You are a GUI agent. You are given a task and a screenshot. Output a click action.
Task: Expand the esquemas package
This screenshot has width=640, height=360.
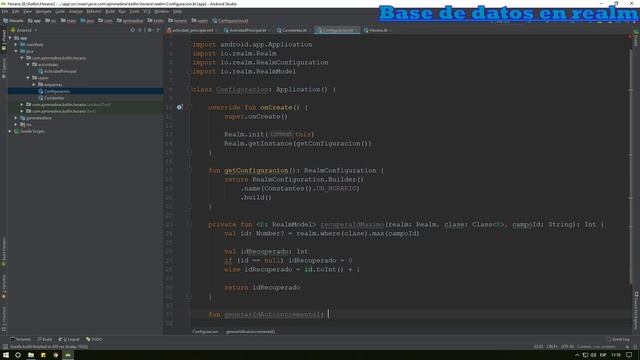[34, 84]
